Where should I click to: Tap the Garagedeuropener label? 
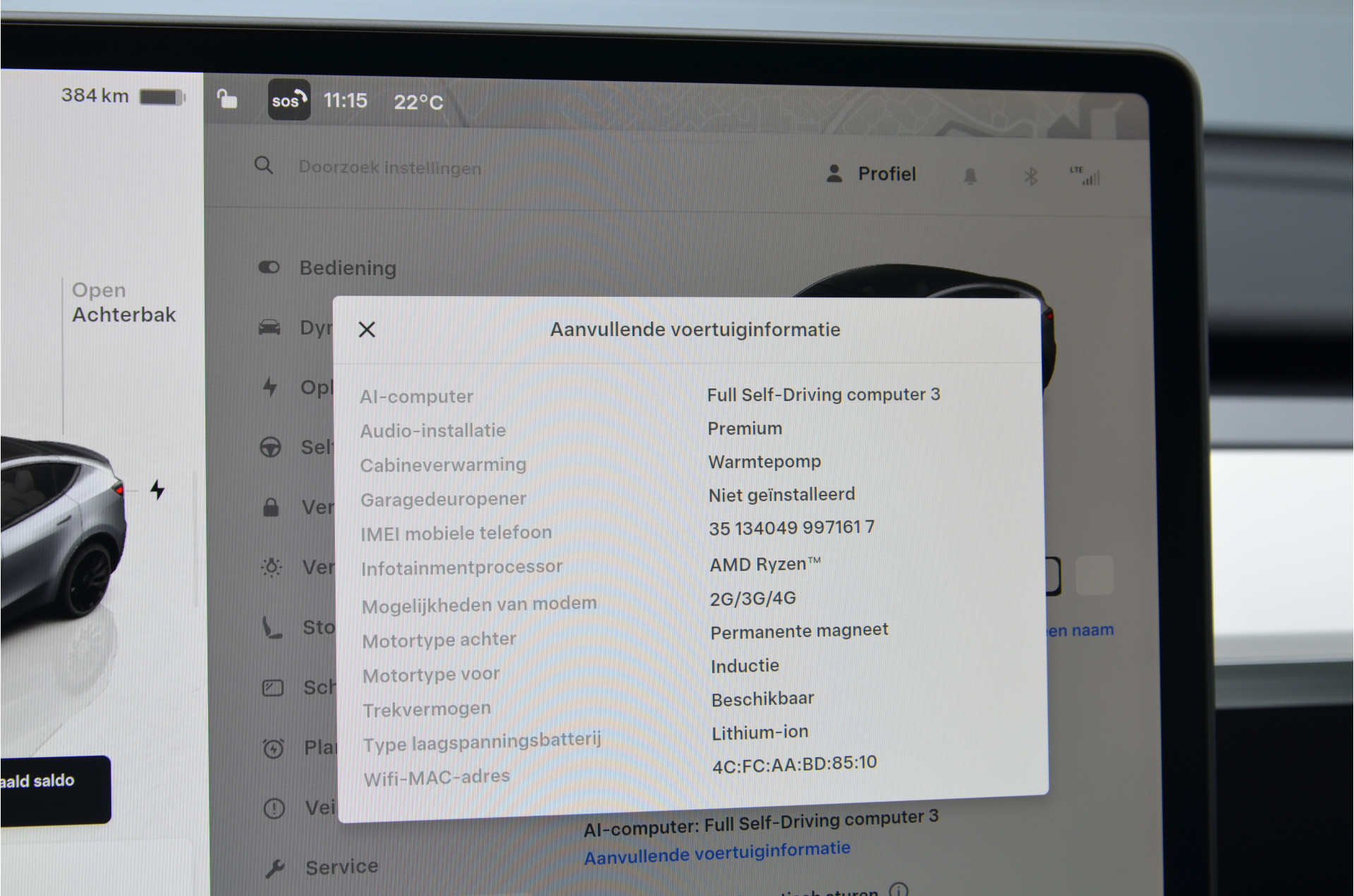444,499
